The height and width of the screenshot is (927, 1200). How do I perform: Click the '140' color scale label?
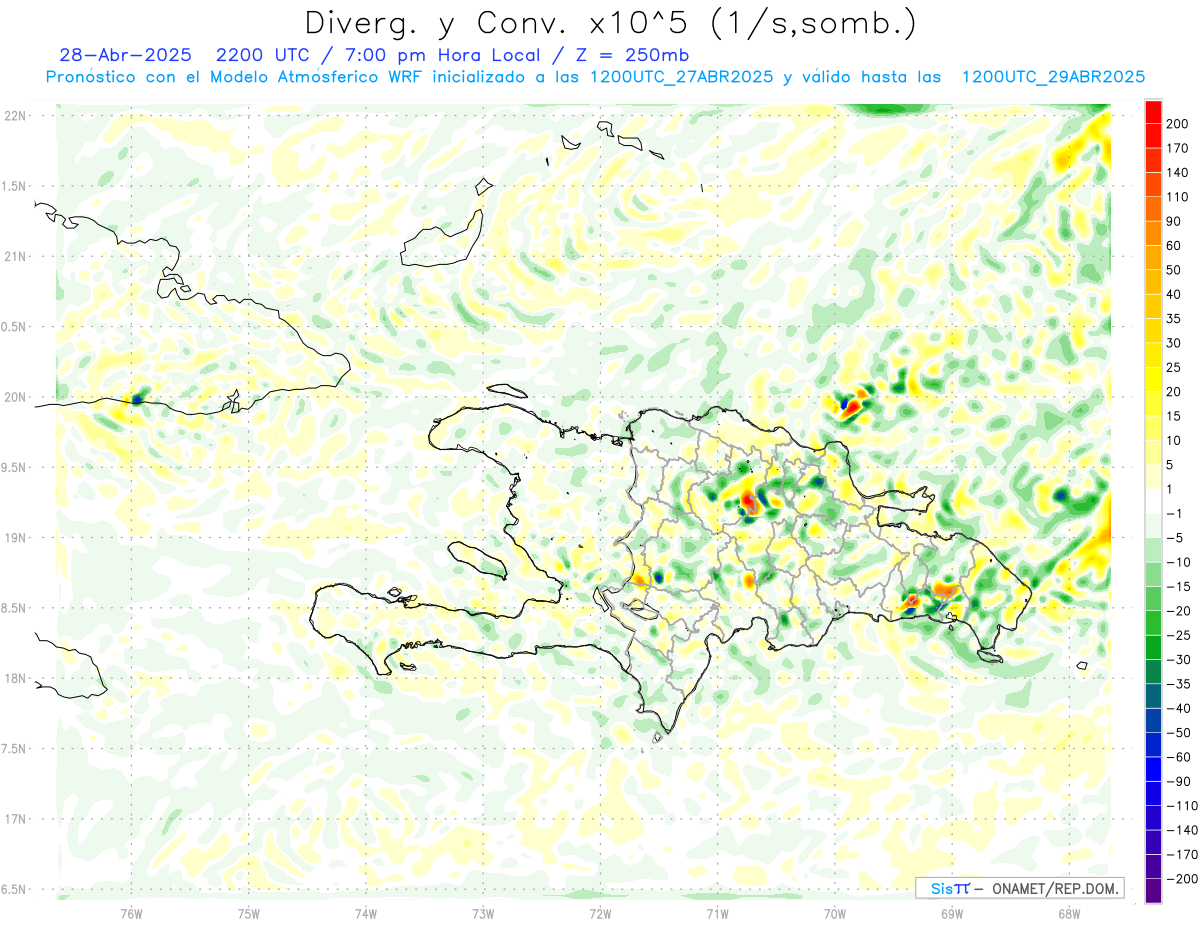click(1178, 173)
